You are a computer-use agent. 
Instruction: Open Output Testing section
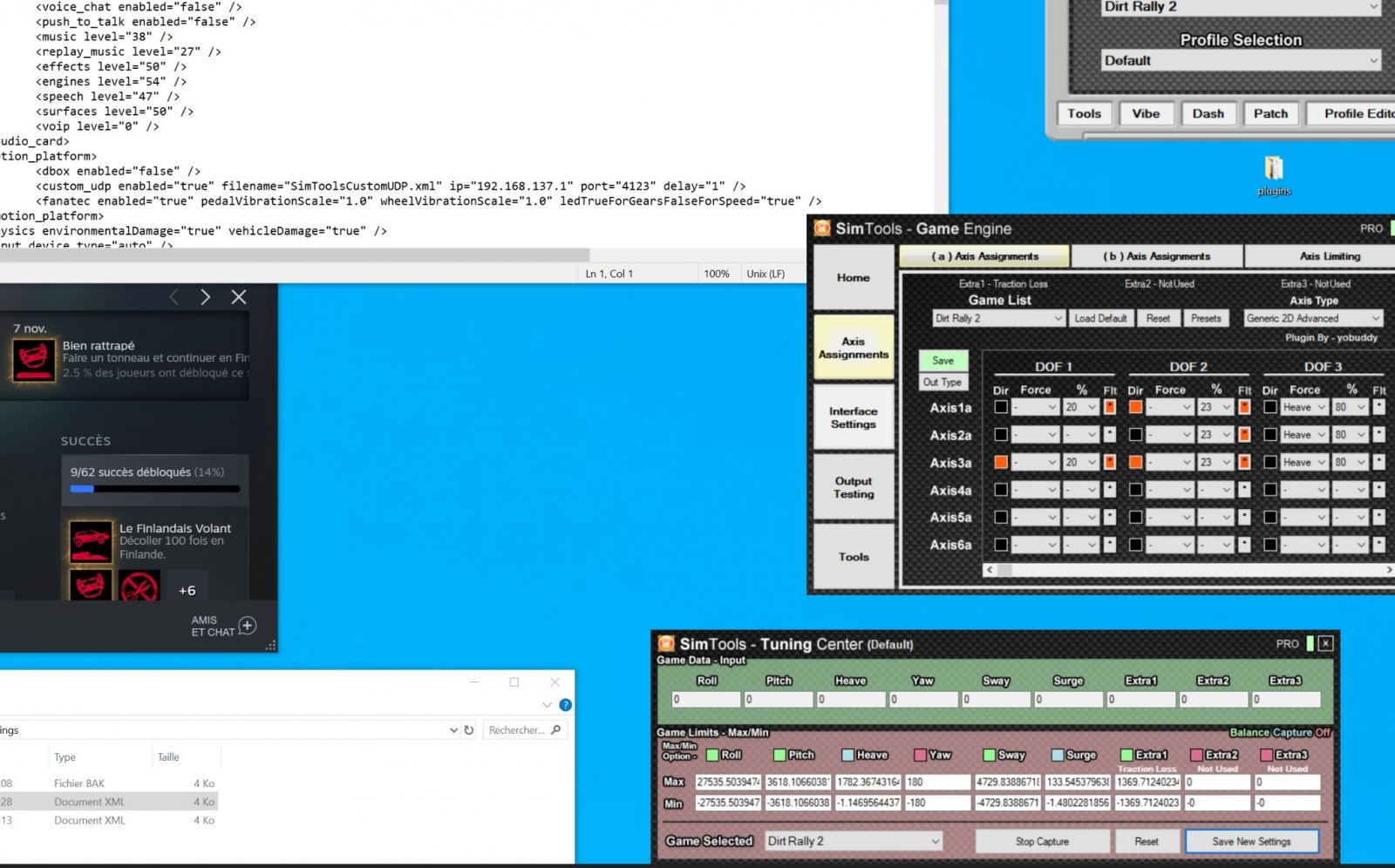[x=854, y=487]
